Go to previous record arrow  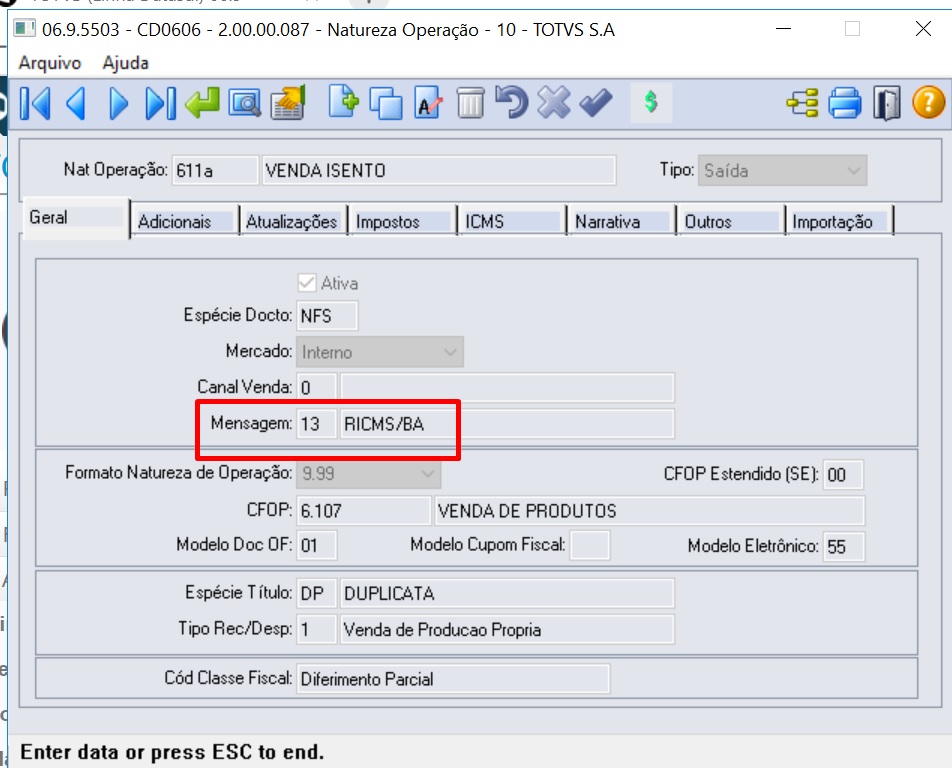[x=76, y=103]
